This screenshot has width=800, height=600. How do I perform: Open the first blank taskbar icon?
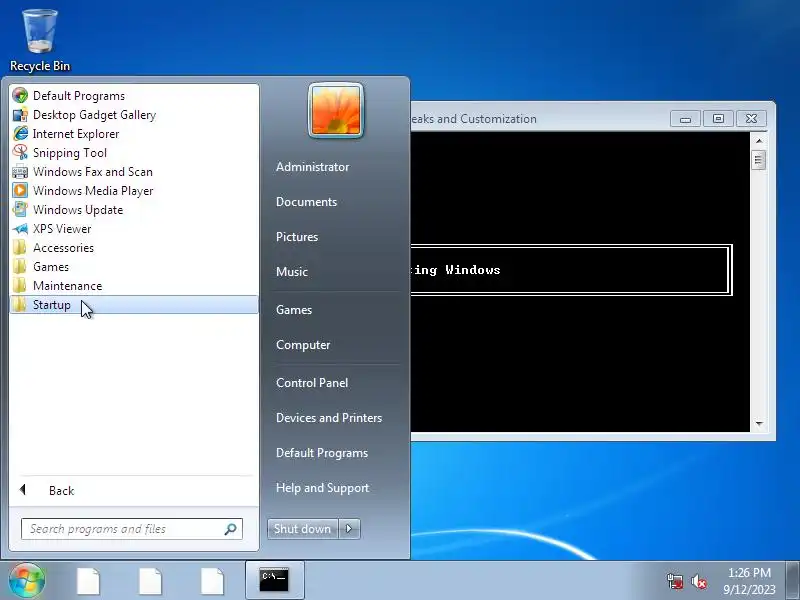[x=88, y=581]
